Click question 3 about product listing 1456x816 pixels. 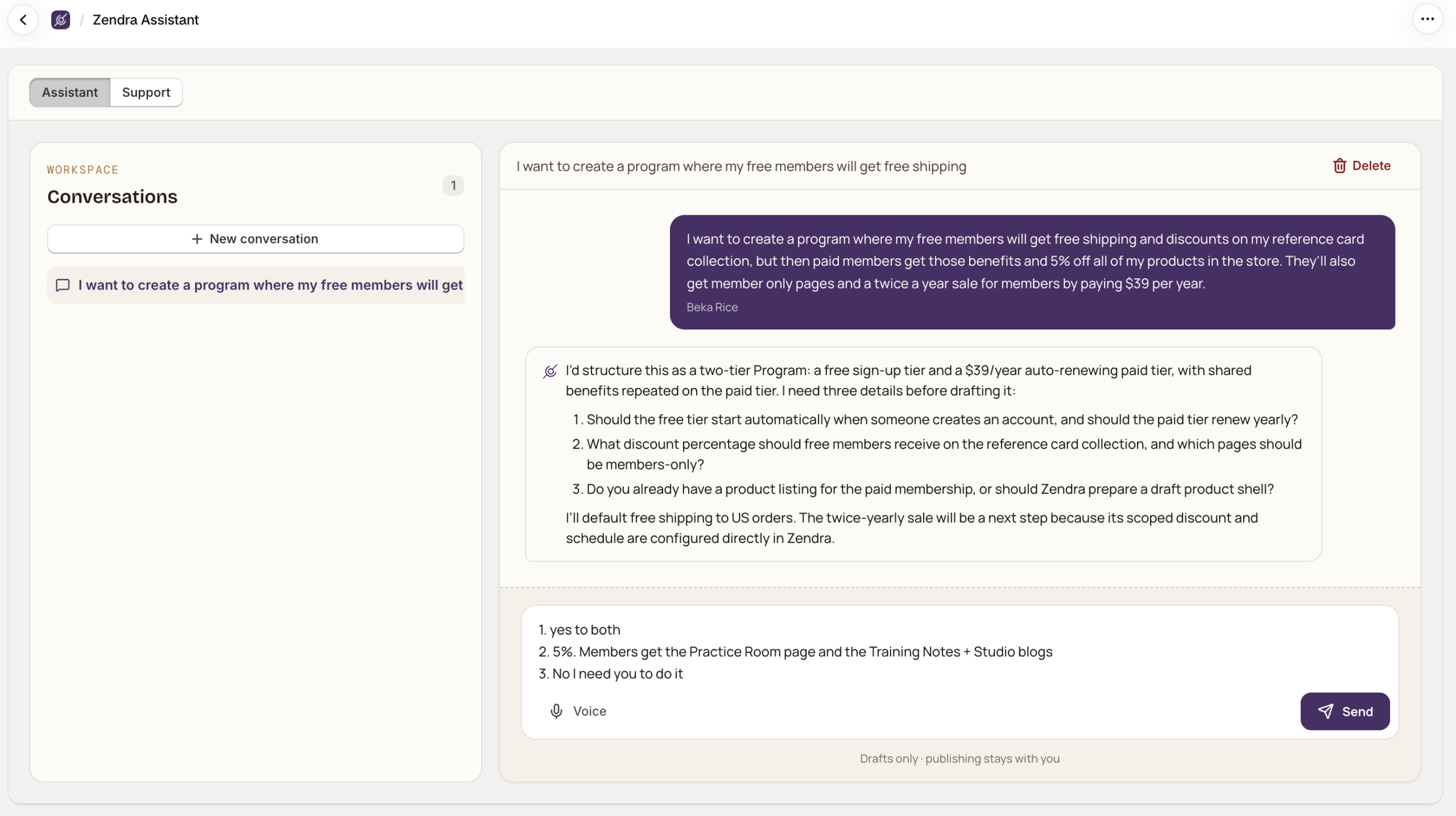tap(930, 489)
